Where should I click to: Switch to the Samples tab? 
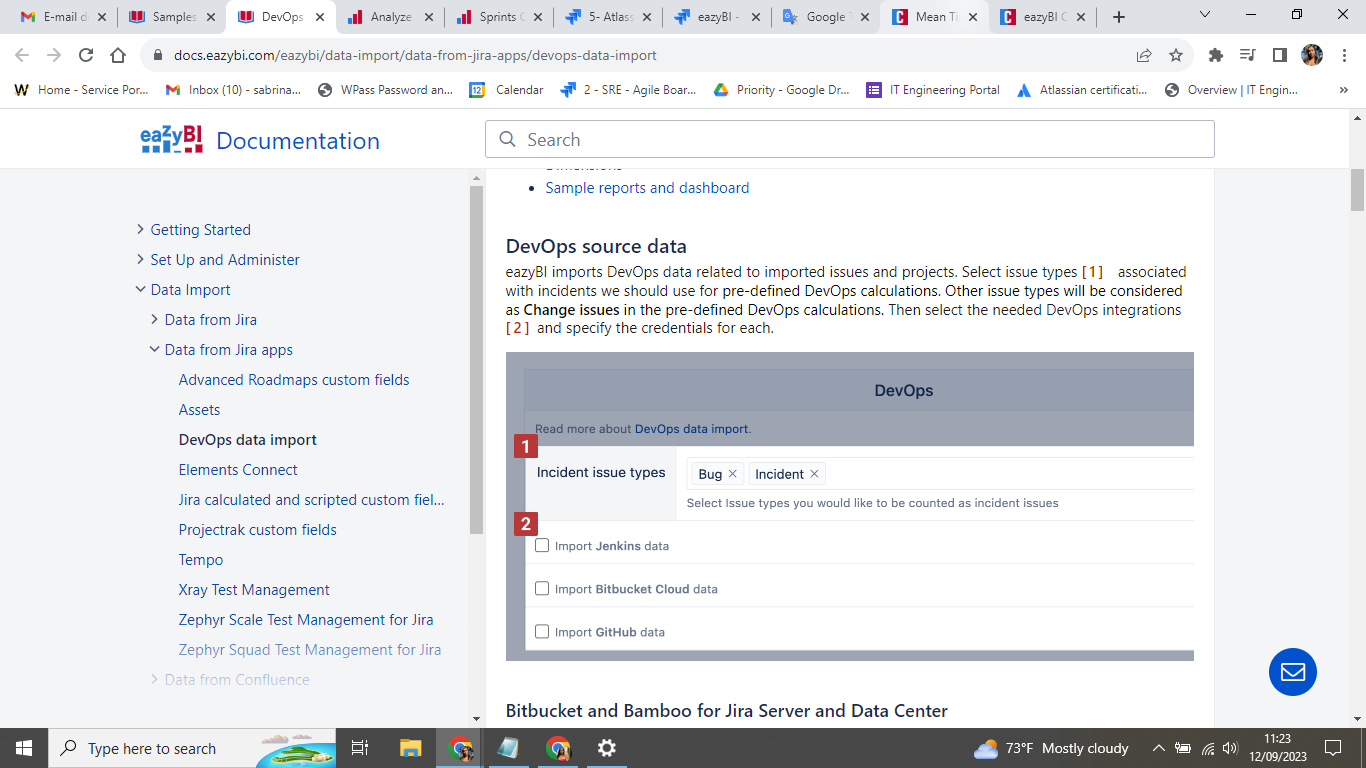(x=172, y=17)
